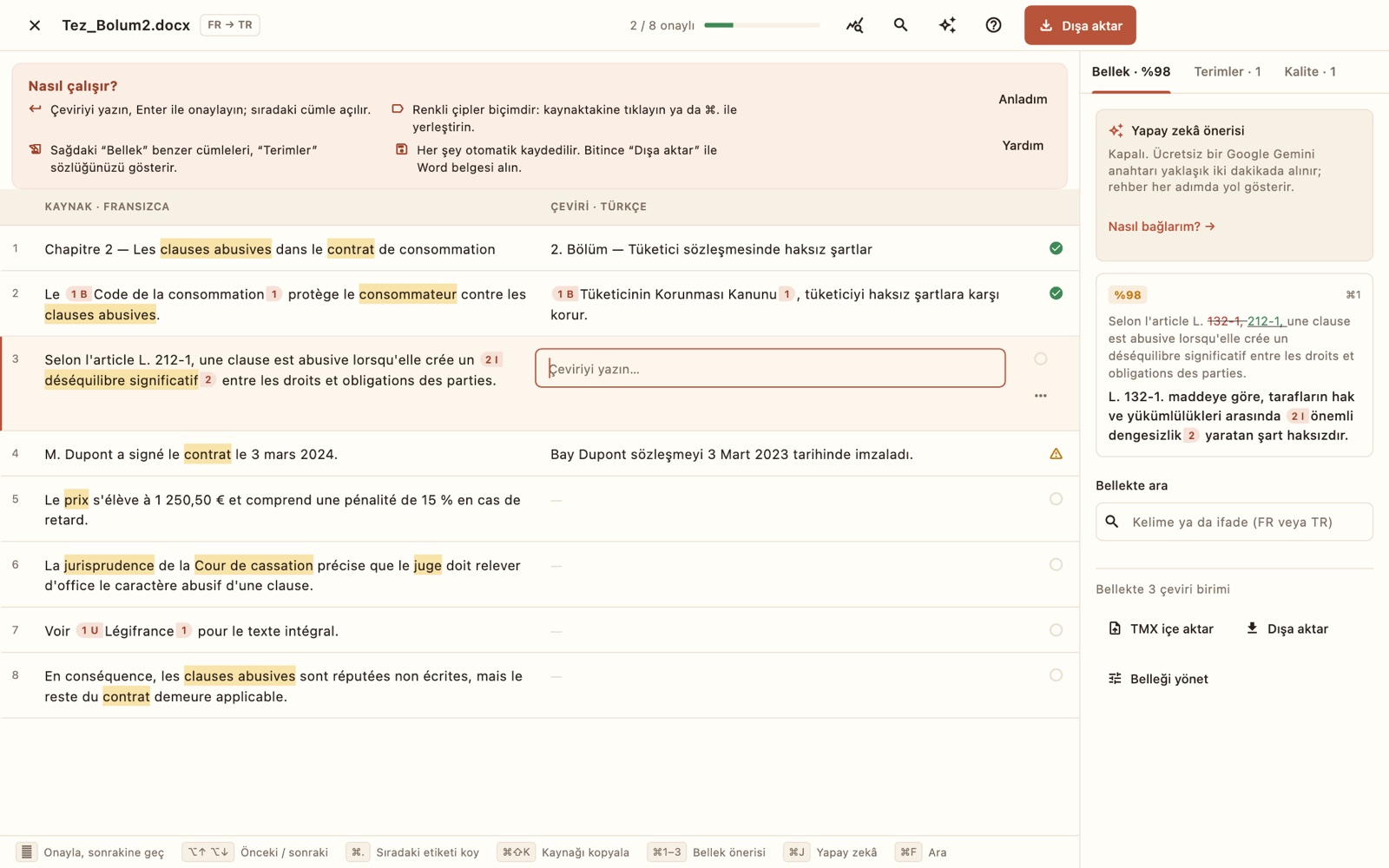
Task: Close the Tez_Bolum2.docx document
Action: [35, 25]
